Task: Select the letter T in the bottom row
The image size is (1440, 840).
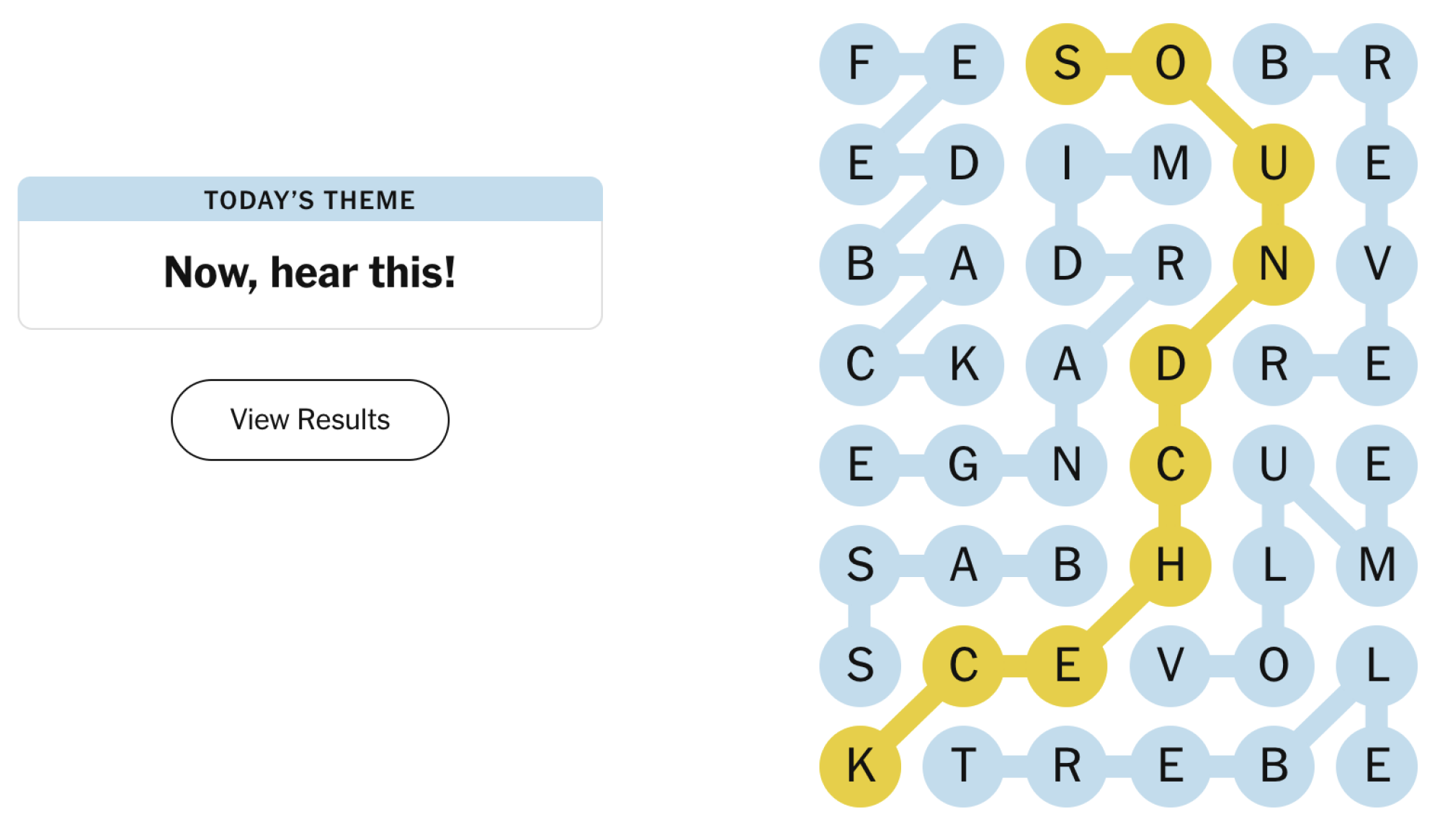Action: pyautogui.click(x=965, y=766)
